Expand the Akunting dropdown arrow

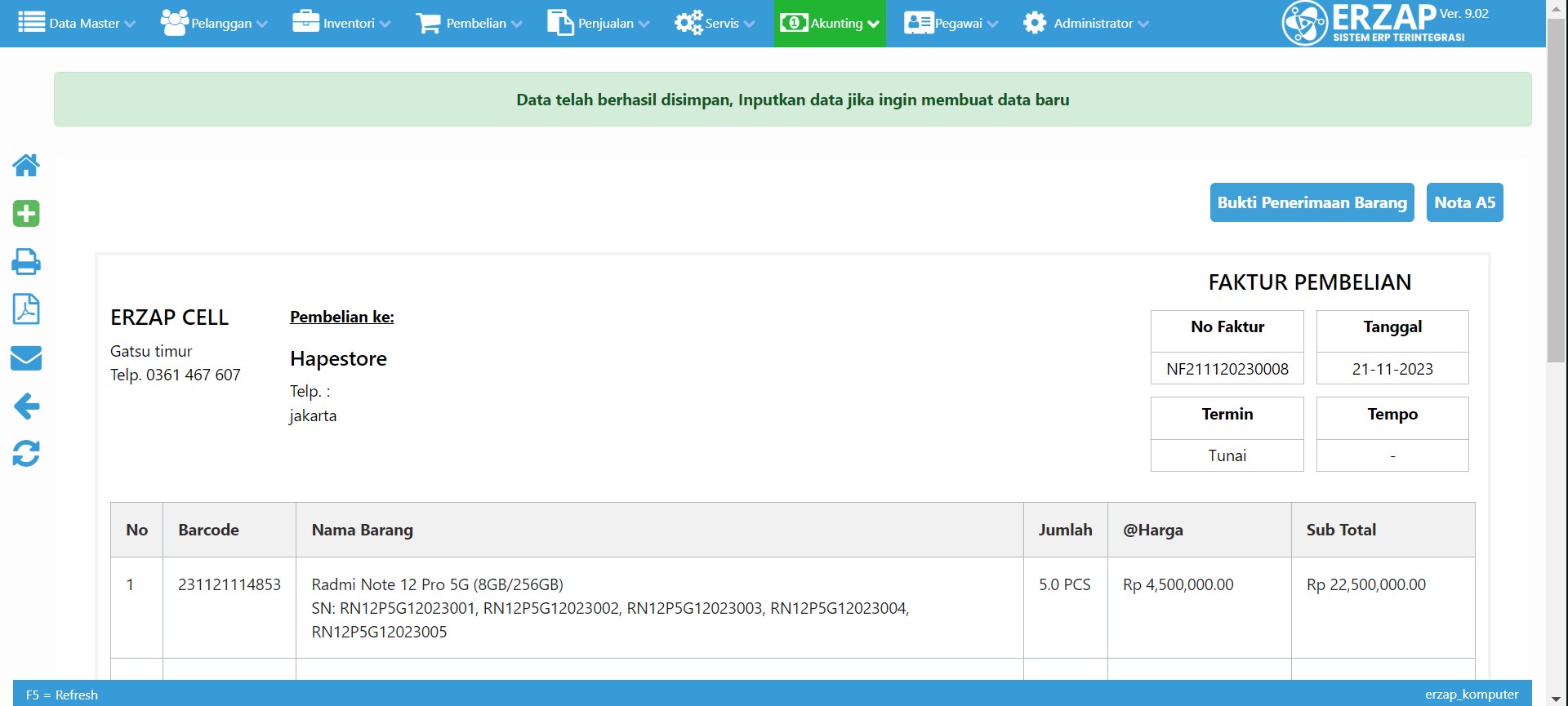click(873, 24)
